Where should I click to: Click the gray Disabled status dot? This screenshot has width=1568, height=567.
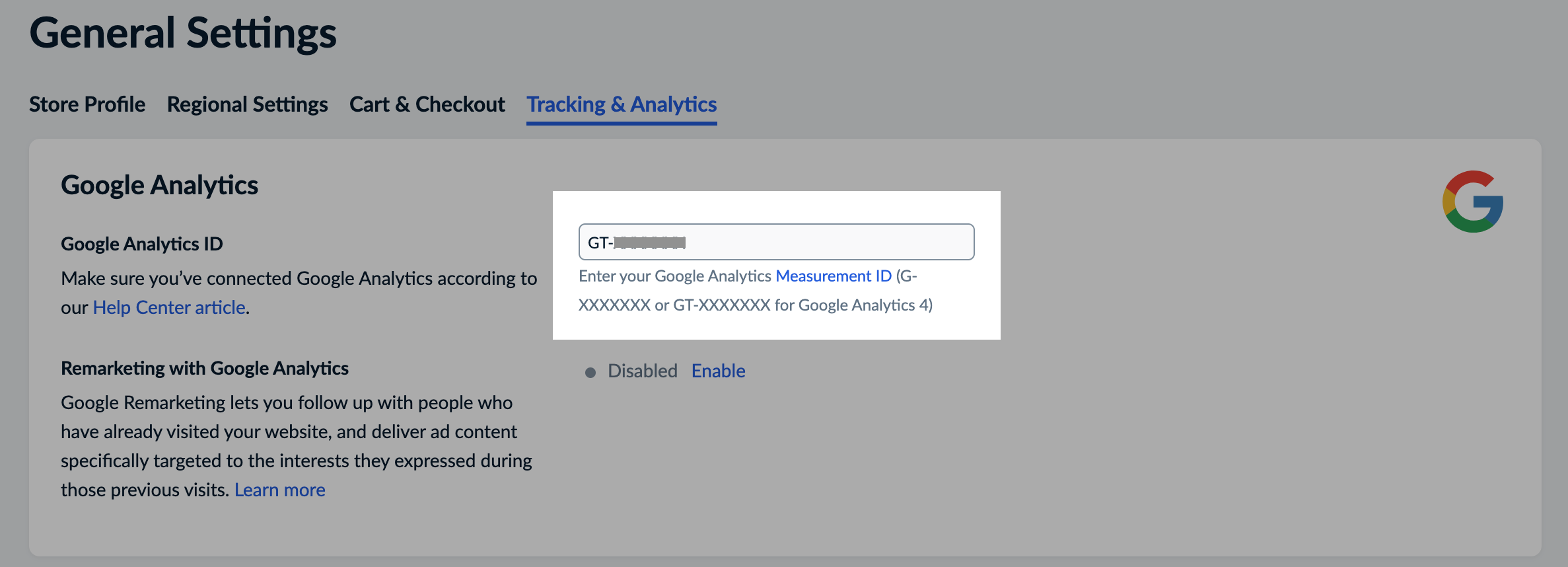[590, 373]
